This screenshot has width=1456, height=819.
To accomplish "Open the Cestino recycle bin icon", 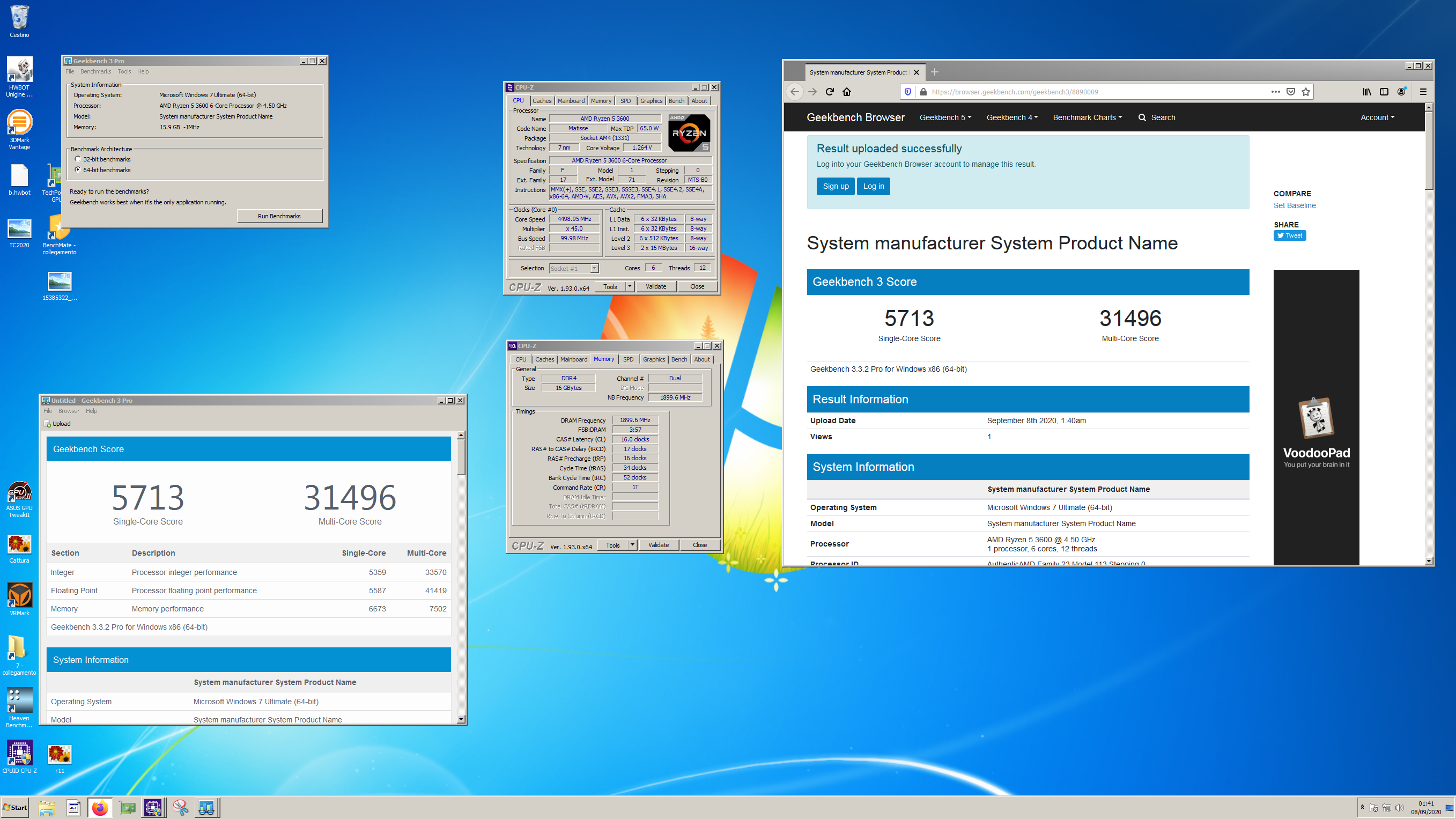I will [x=19, y=21].
